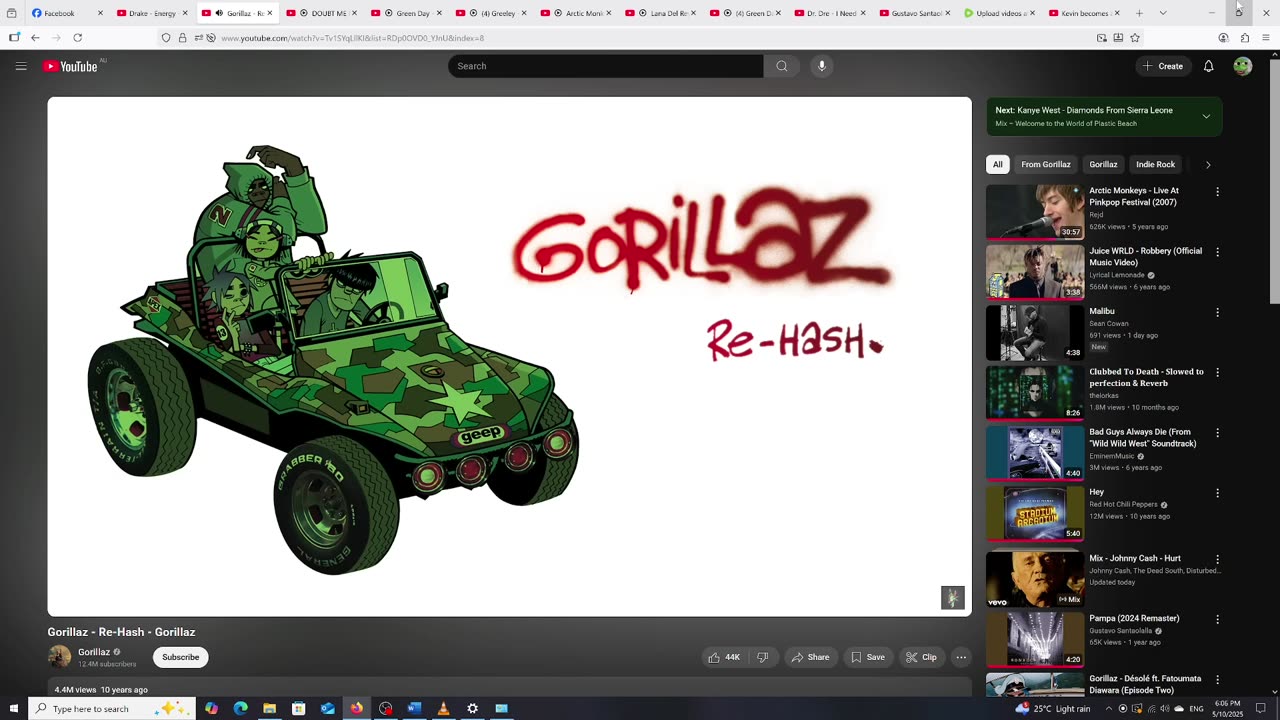Switch to the Upload videos tab
This screenshot has height=720, width=1280.
[1001, 13]
